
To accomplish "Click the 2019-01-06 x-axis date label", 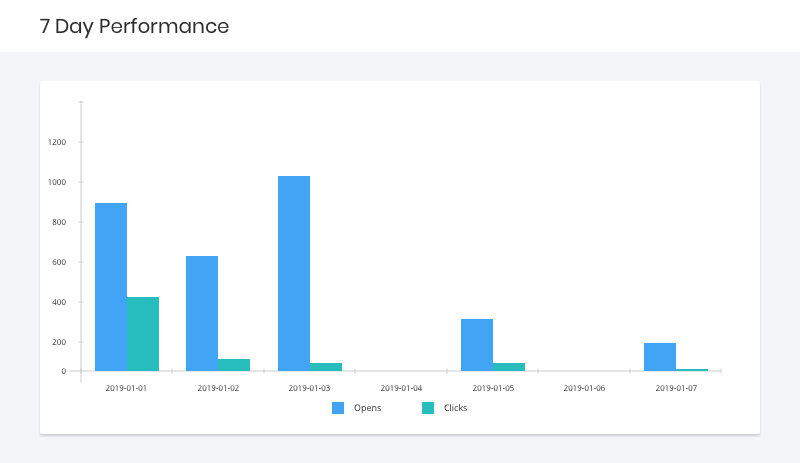I will pos(584,388).
